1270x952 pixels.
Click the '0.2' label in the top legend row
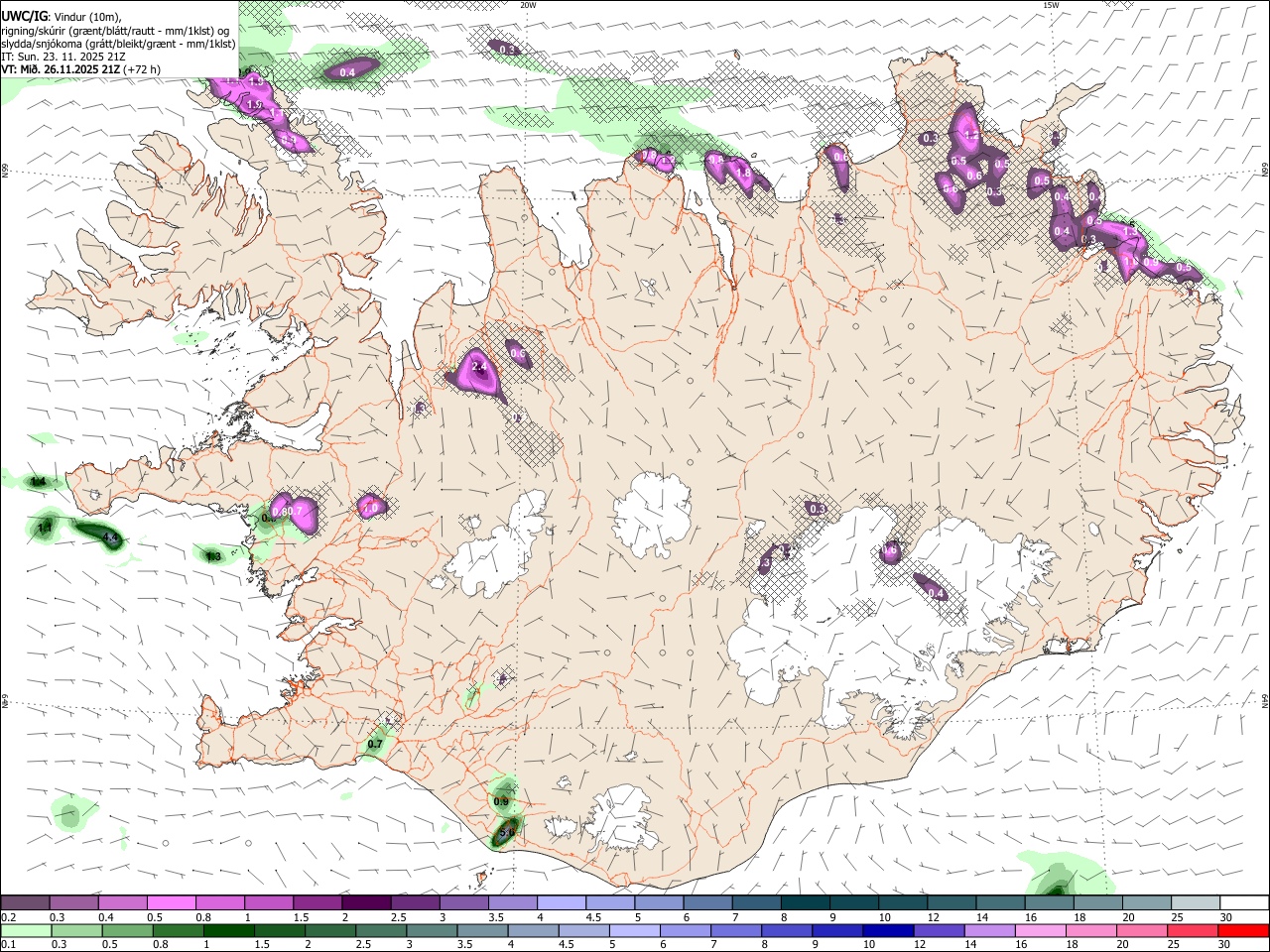click(9, 917)
